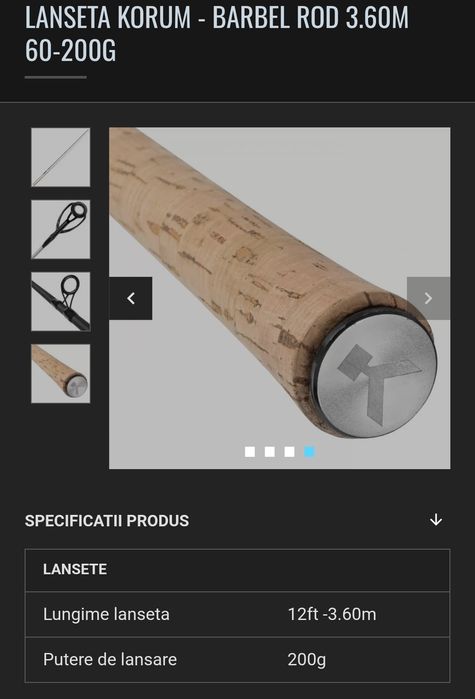Jump to first slide indicator dot
Image resolution: width=475 pixels, height=699 pixels.
pos(250,452)
